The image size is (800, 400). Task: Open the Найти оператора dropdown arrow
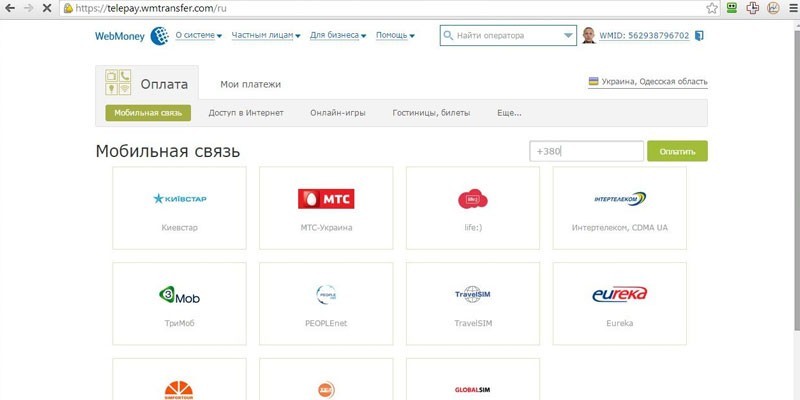pos(568,36)
